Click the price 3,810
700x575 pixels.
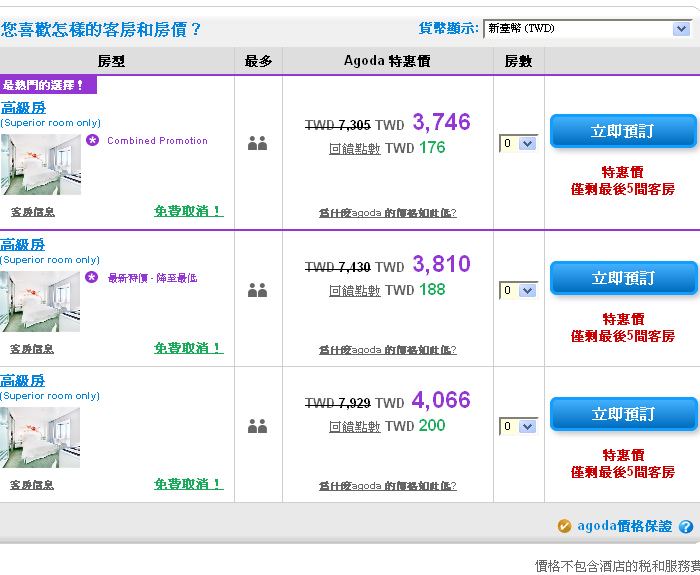click(441, 264)
